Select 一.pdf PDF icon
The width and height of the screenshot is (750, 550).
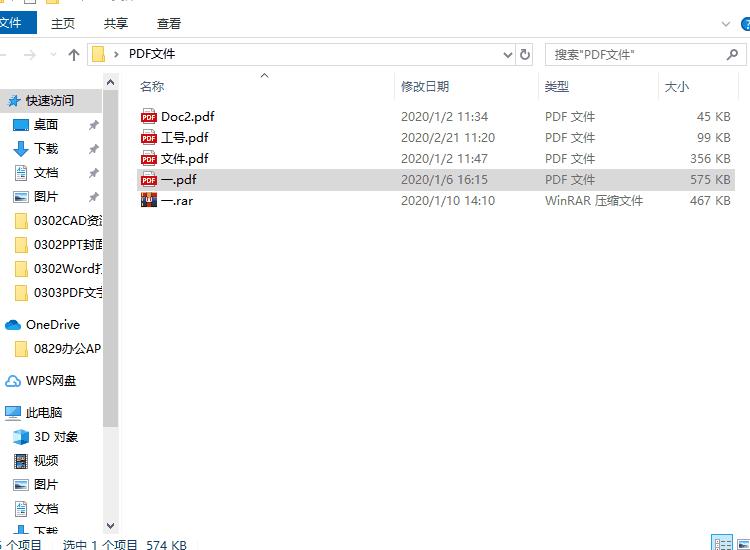[x=149, y=179]
